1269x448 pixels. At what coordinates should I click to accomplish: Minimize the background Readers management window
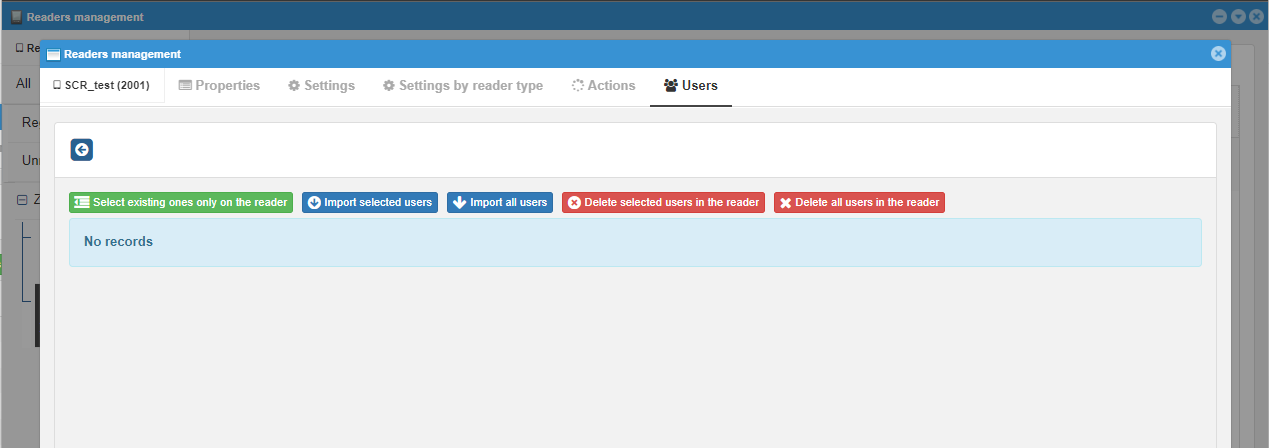pyautogui.click(x=1219, y=16)
